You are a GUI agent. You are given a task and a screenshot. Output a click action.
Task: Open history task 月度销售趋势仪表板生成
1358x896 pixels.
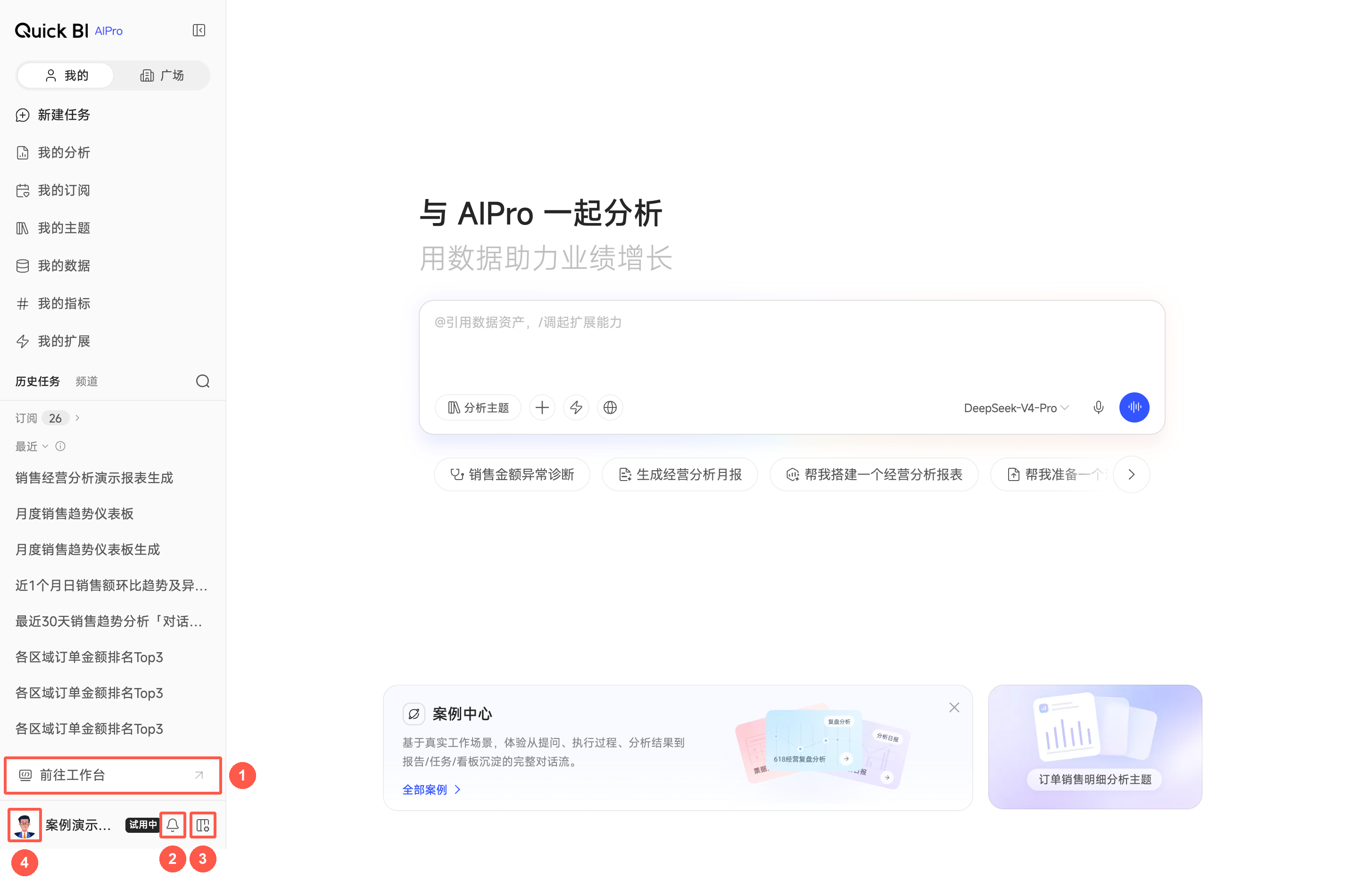(87, 549)
